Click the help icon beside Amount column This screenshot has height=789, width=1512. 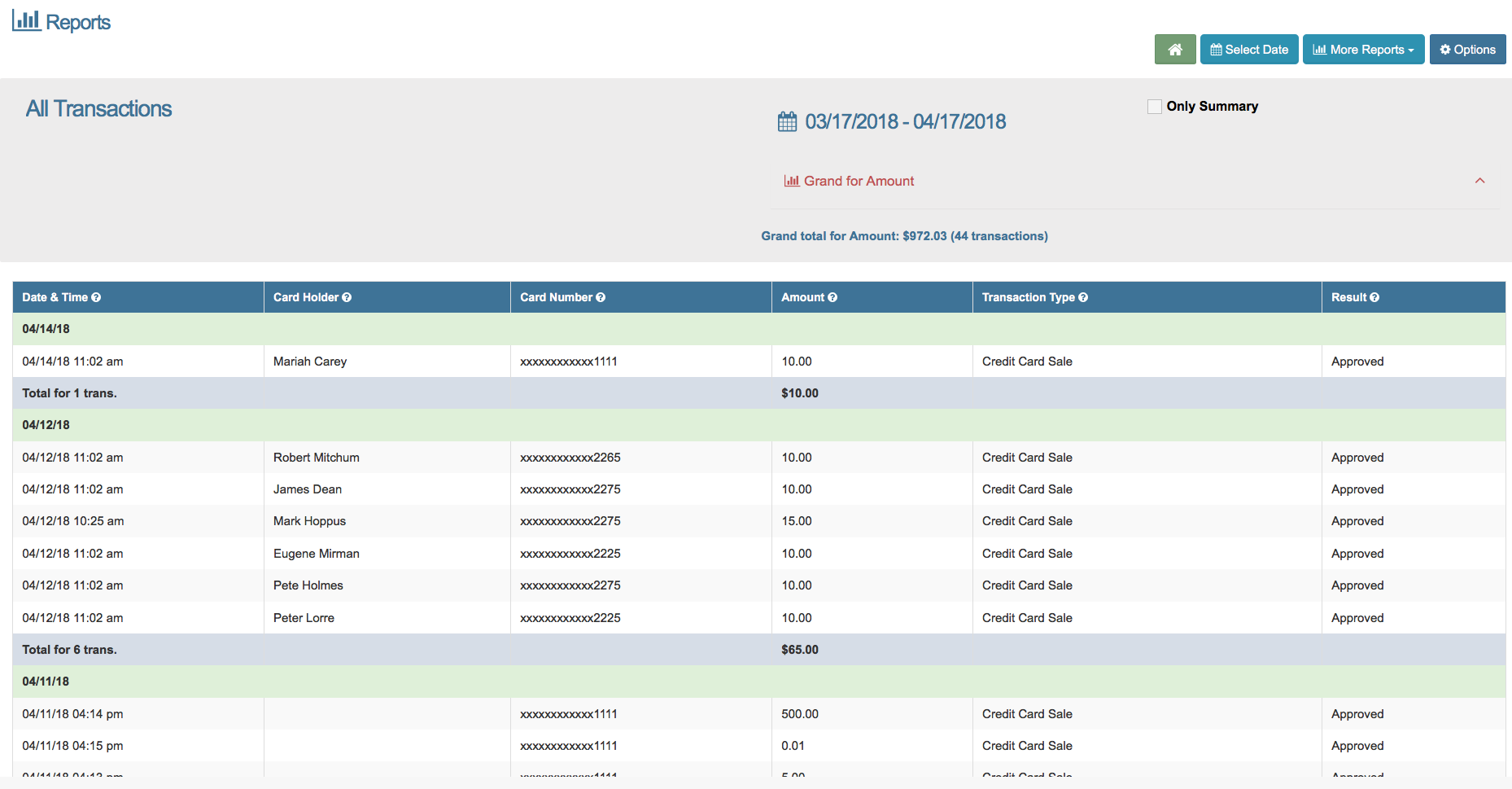[832, 297]
